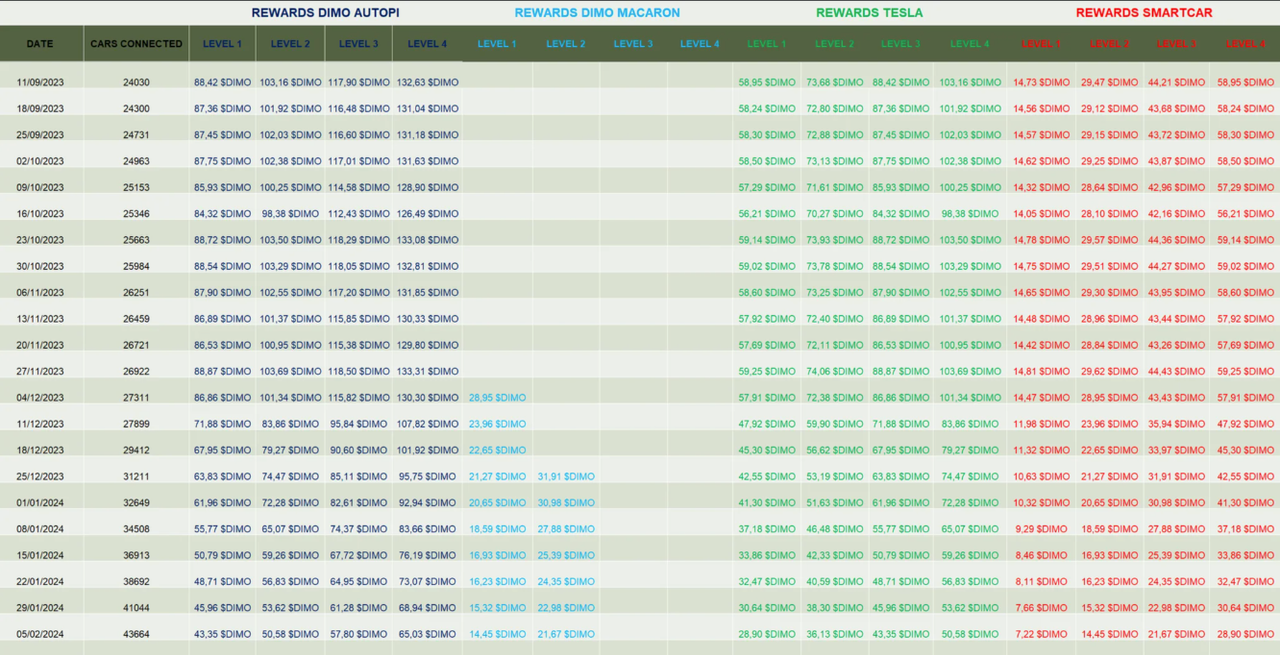Click LEVEL 2 header under Rewards Smartcar
This screenshot has height=655, width=1280.
click(1109, 44)
